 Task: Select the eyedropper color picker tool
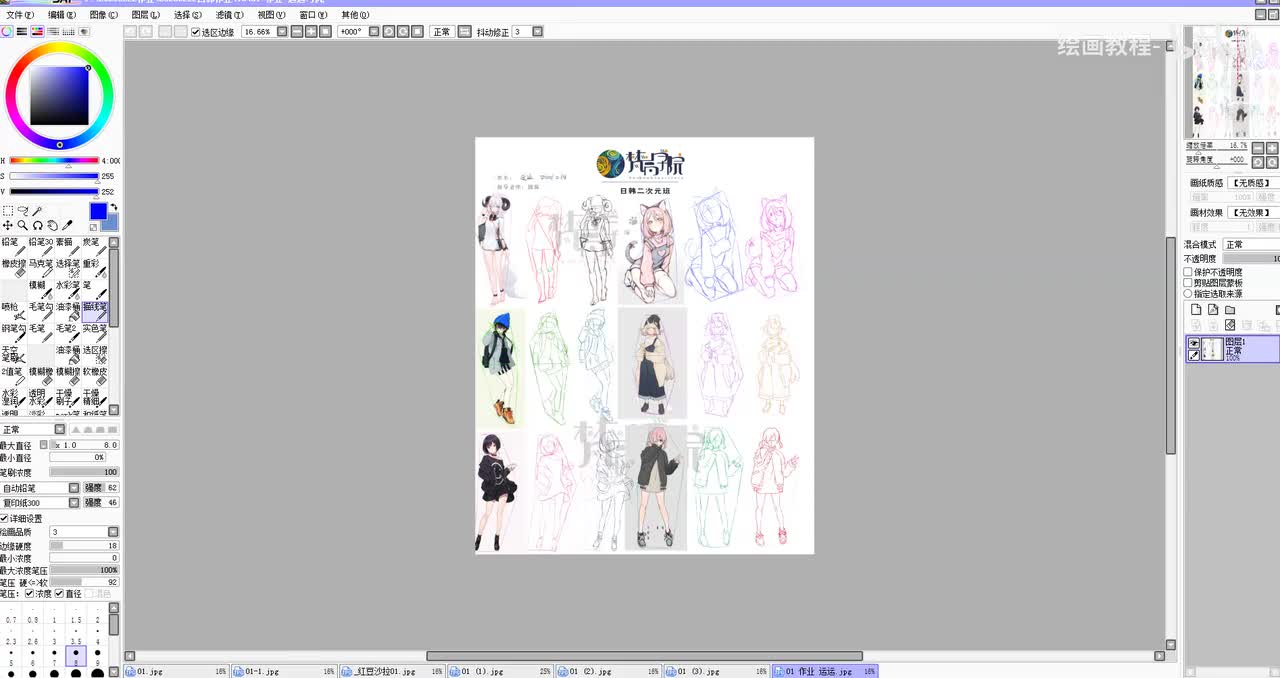(x=67, y=224)
